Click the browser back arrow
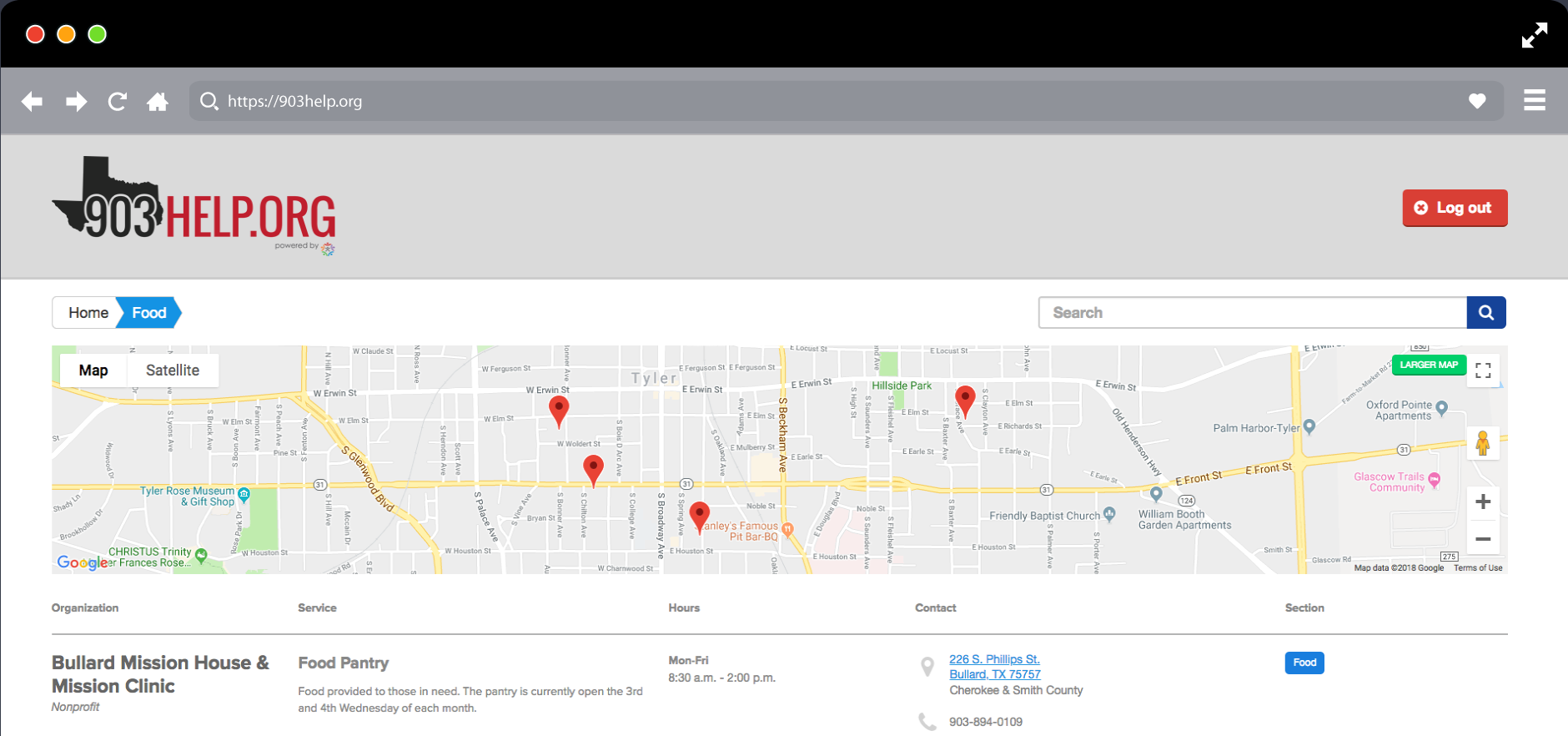Image resolution: width=1568 pixels, height=736 pixels. 32,102
